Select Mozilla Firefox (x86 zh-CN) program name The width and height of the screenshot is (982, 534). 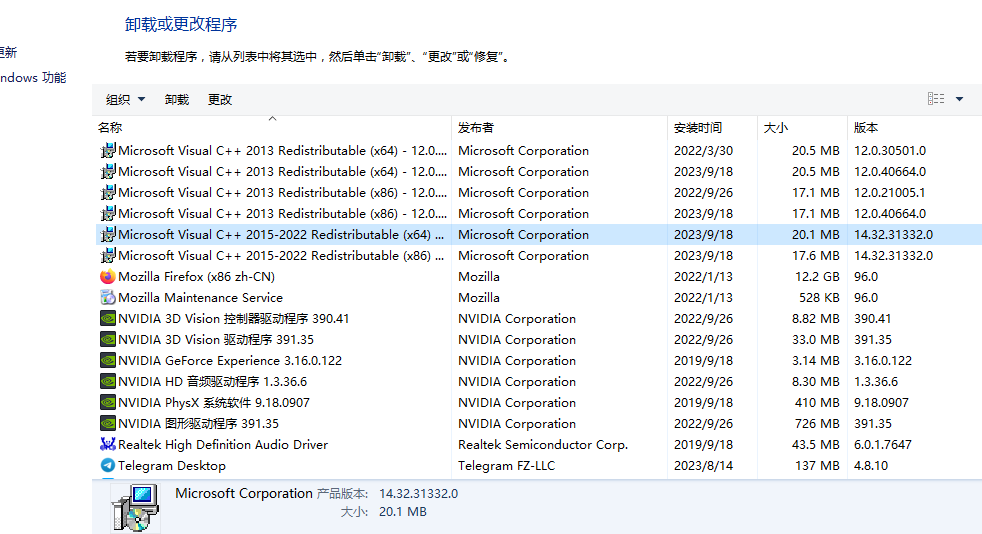tap(197, 277)
